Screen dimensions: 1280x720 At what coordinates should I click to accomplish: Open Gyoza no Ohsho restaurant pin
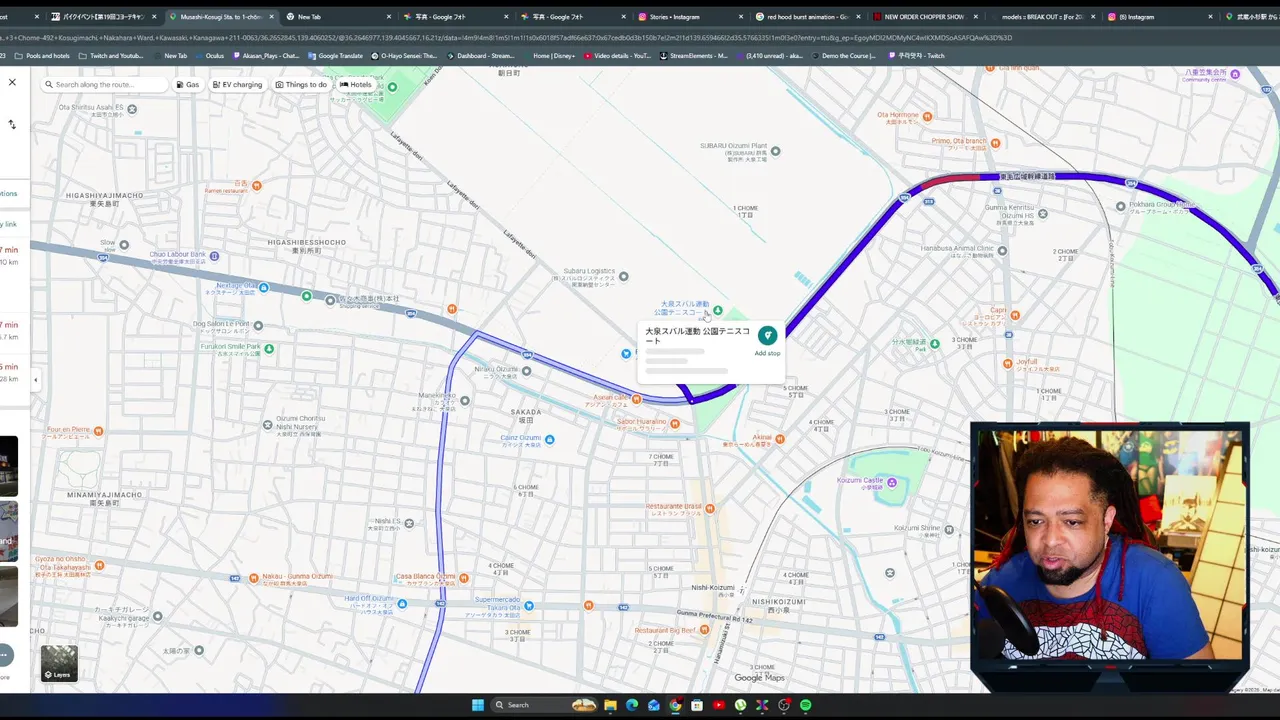(x=98, y=565)
